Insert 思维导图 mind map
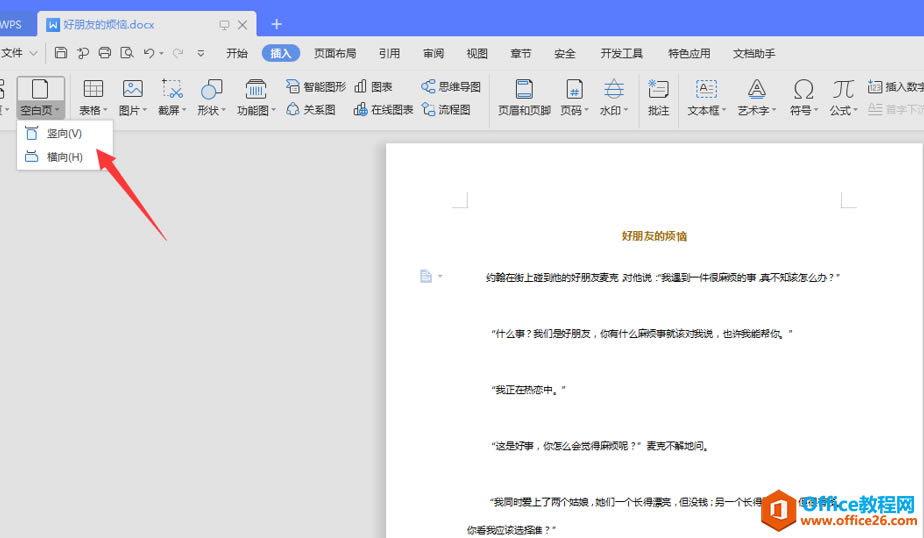This screenshot has width=924, height=538. pos(451,87)
